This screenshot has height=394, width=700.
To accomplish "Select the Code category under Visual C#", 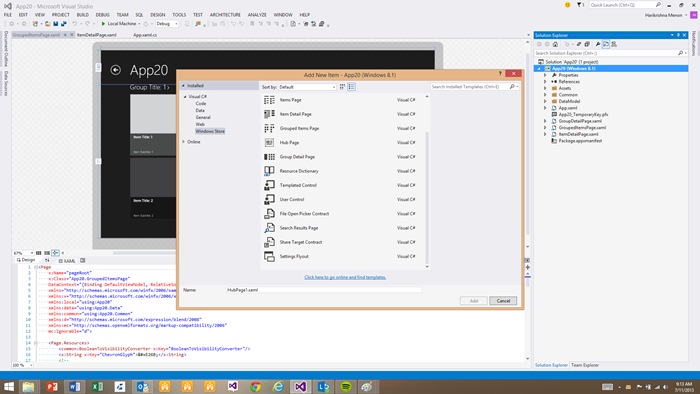I will [201, 104].
